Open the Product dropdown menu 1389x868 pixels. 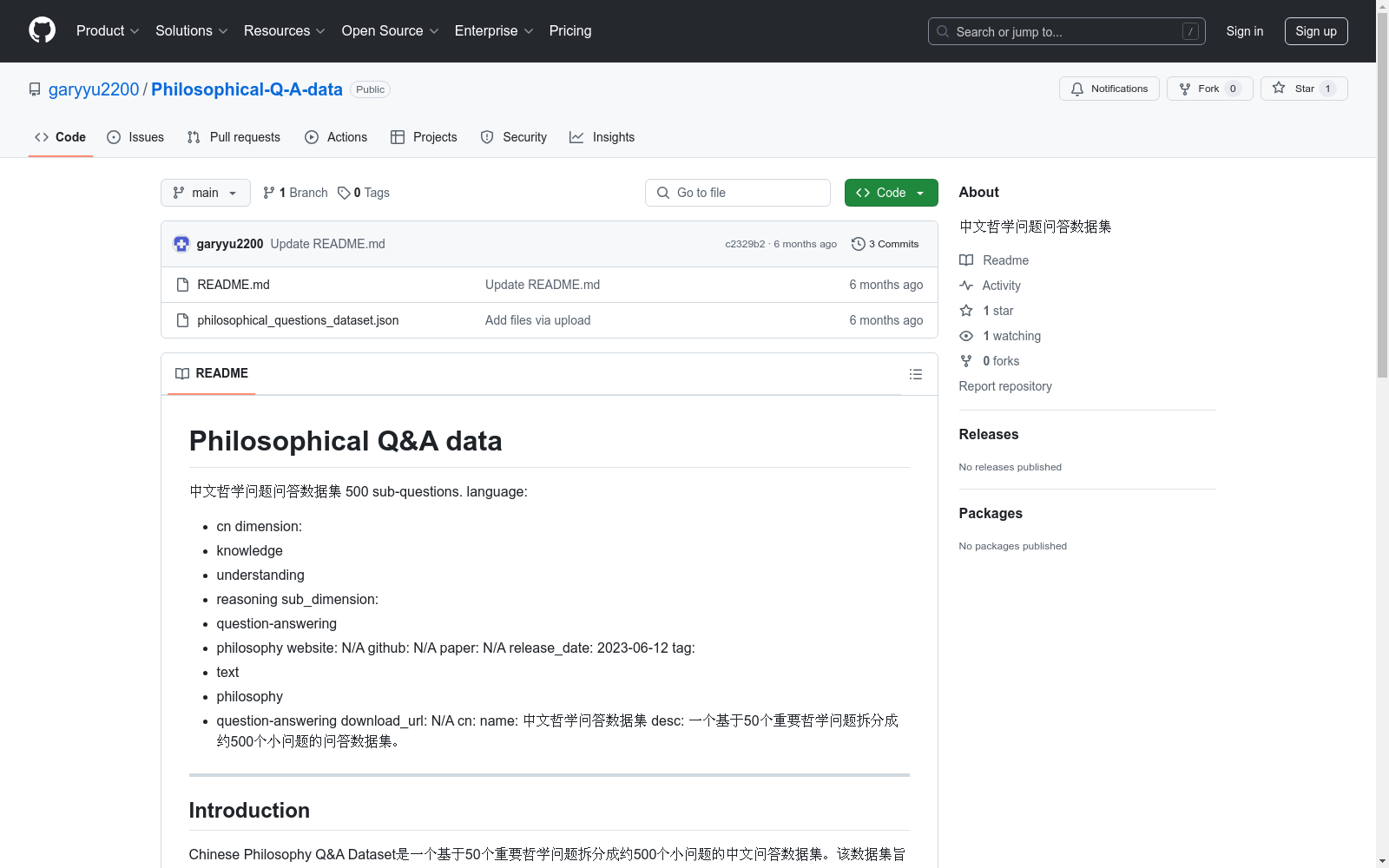point(108,31)
